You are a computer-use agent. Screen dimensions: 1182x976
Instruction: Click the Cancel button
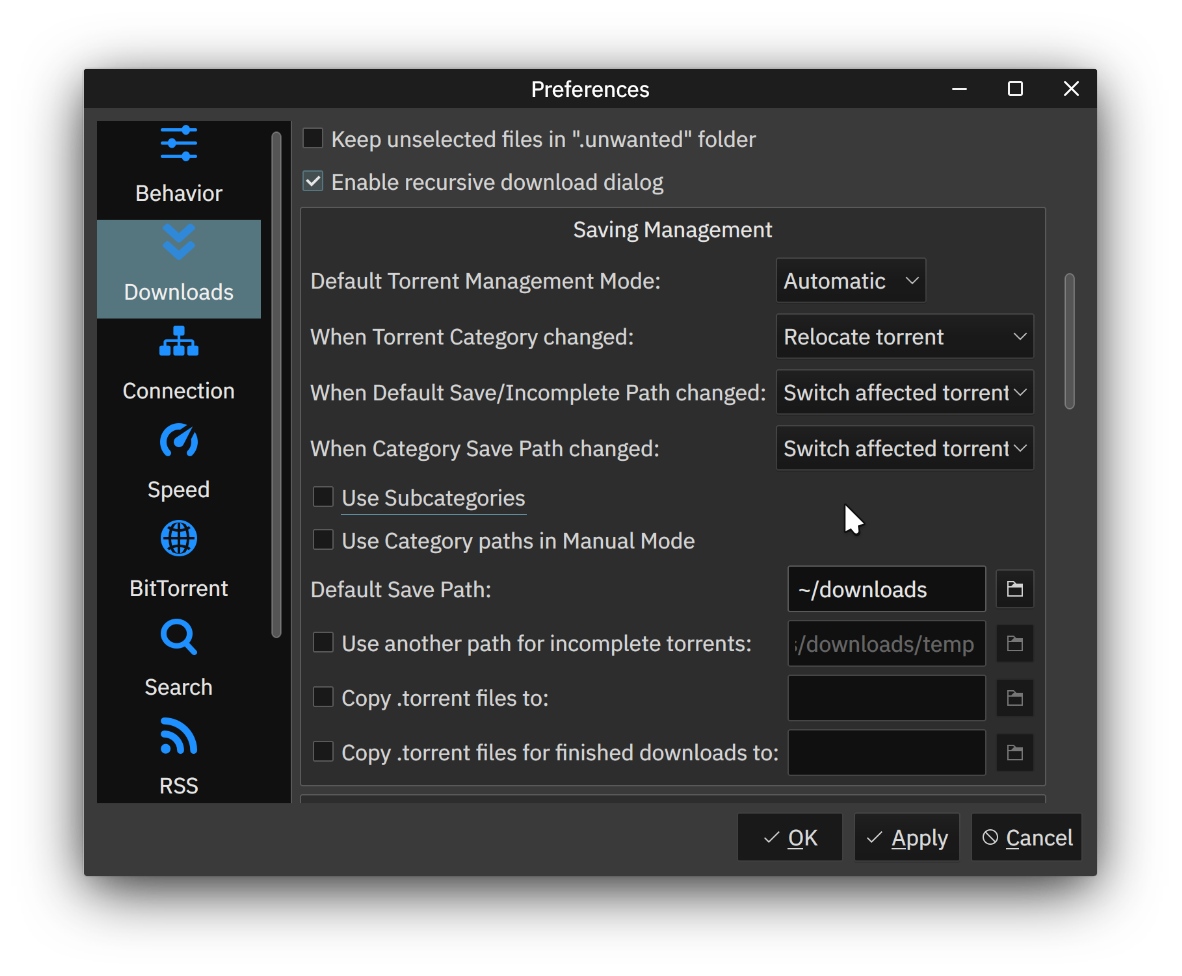(x=1027, y=837)
